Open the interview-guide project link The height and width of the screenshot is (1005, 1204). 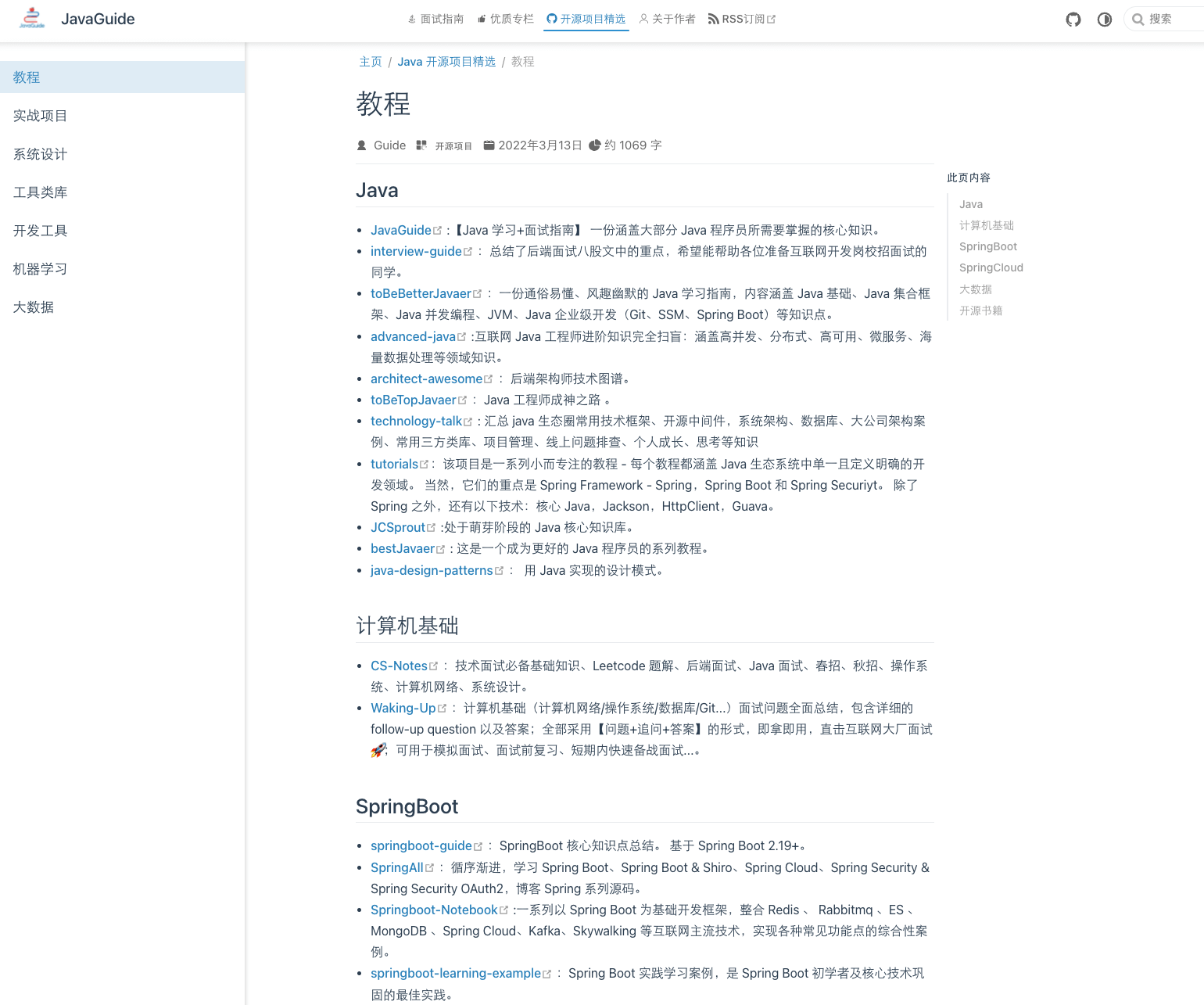pos(416,251)
